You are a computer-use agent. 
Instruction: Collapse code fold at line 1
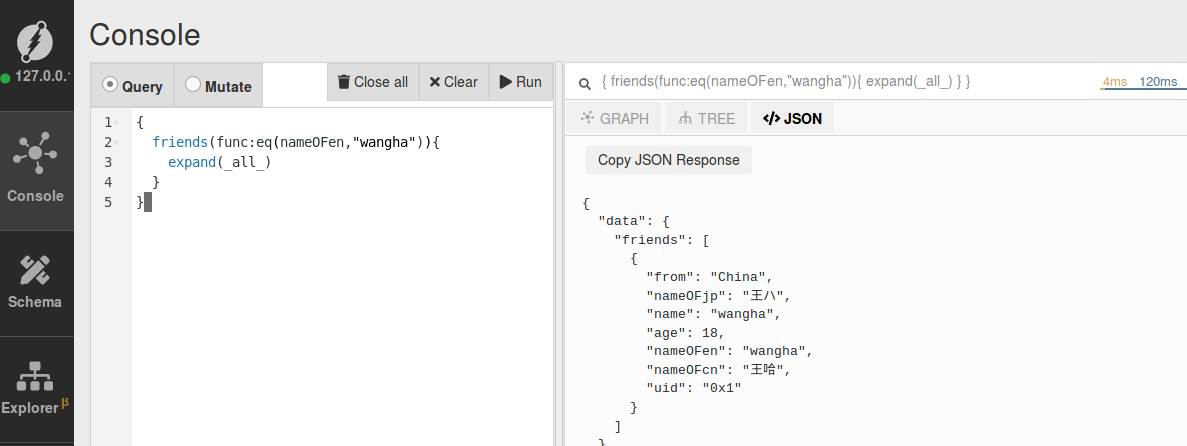pos(116,122)
